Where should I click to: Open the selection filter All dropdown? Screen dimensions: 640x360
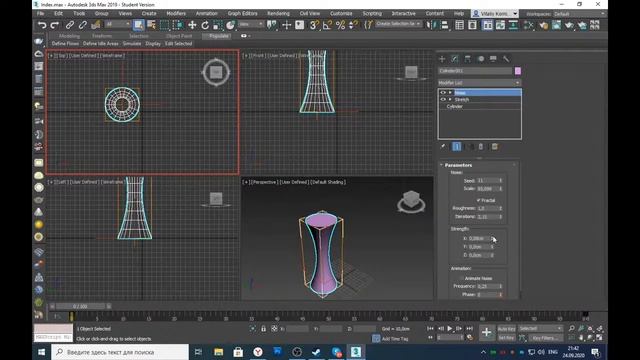click(x=118, y=24)
